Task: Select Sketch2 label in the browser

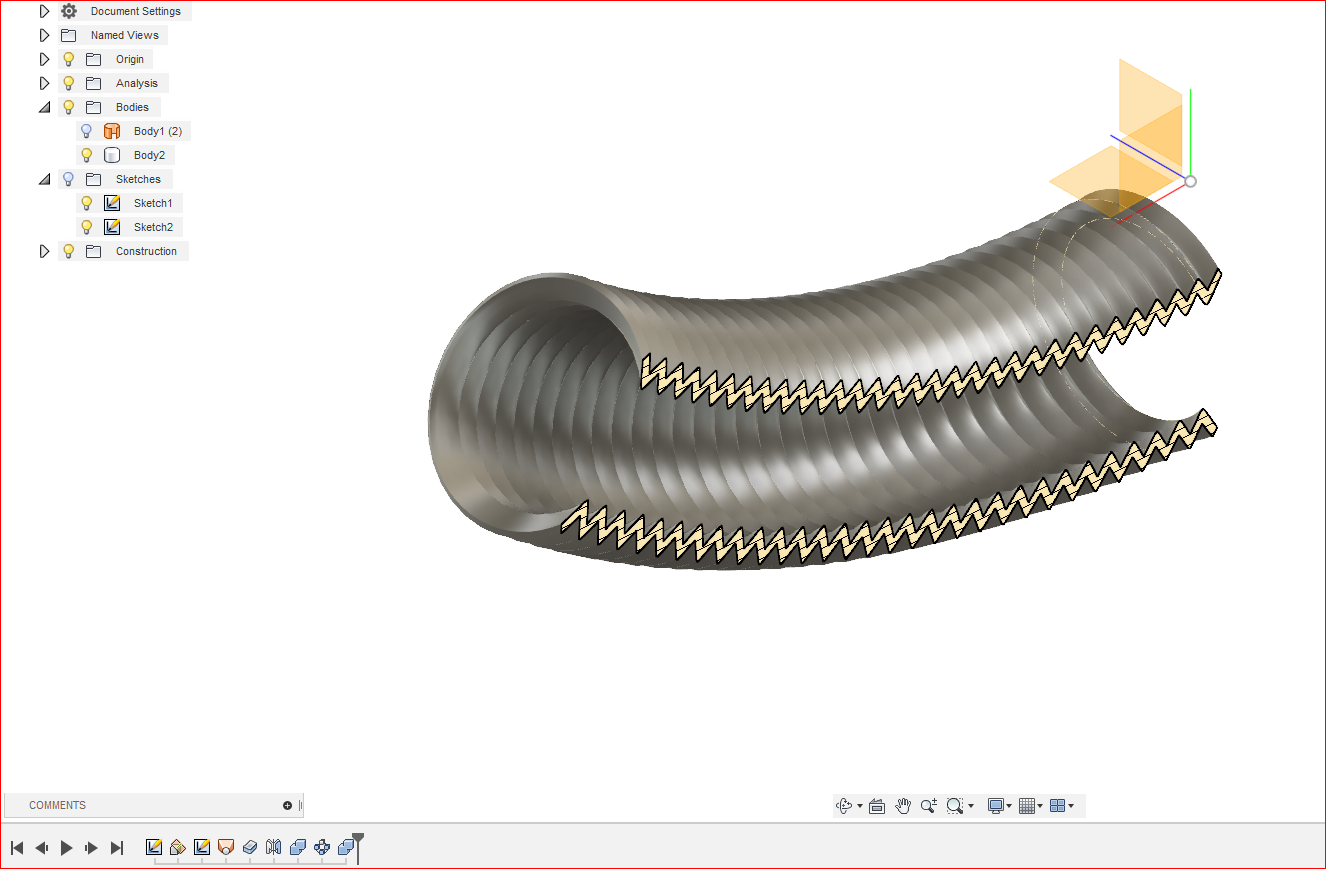Action: pos(153,227)
